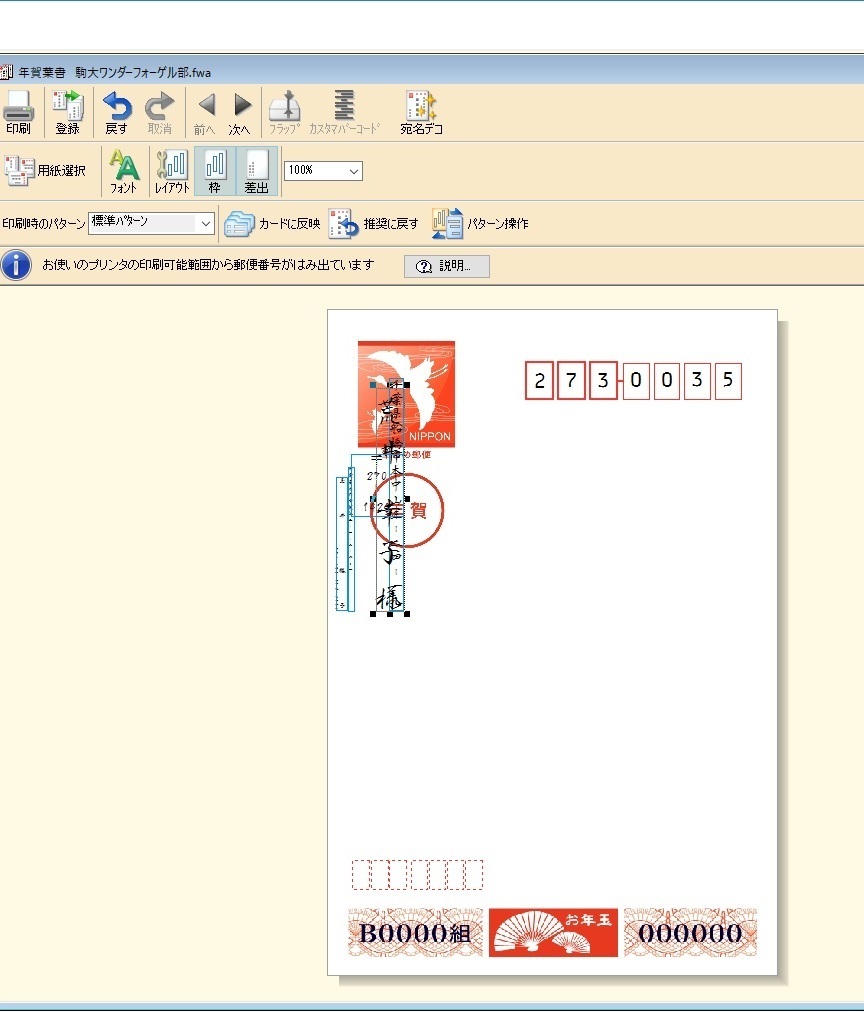Go to next record with 次へ
The image size is (864, 1012).
click(241, 114)
